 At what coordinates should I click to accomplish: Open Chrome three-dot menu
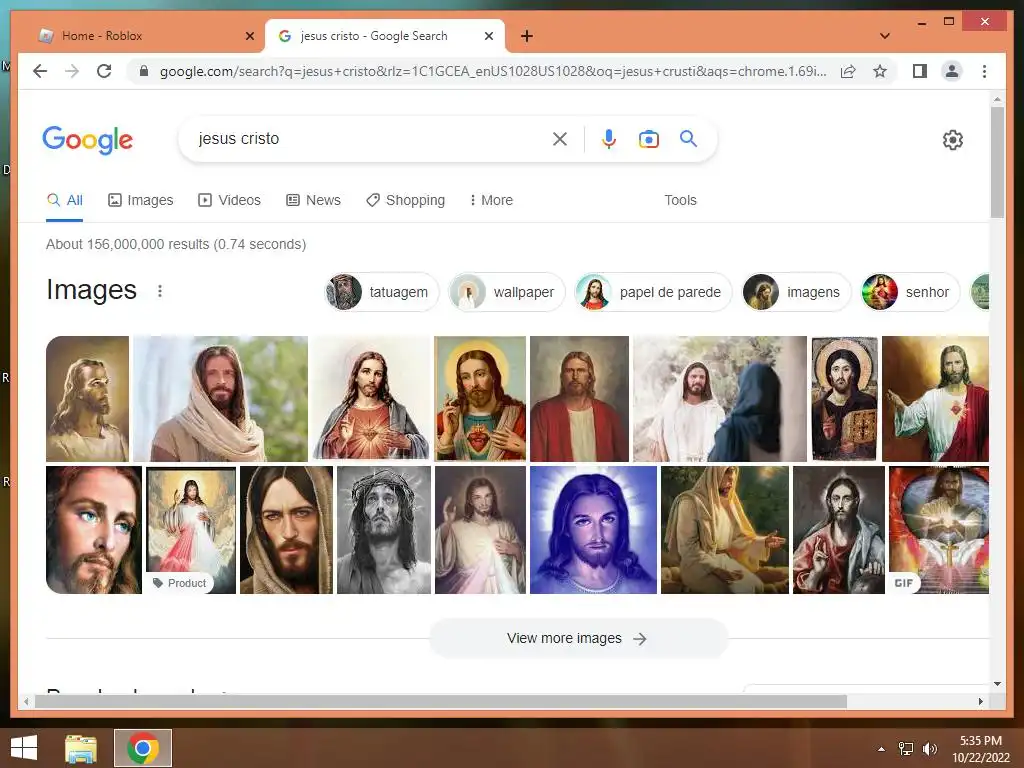(984, 71)
